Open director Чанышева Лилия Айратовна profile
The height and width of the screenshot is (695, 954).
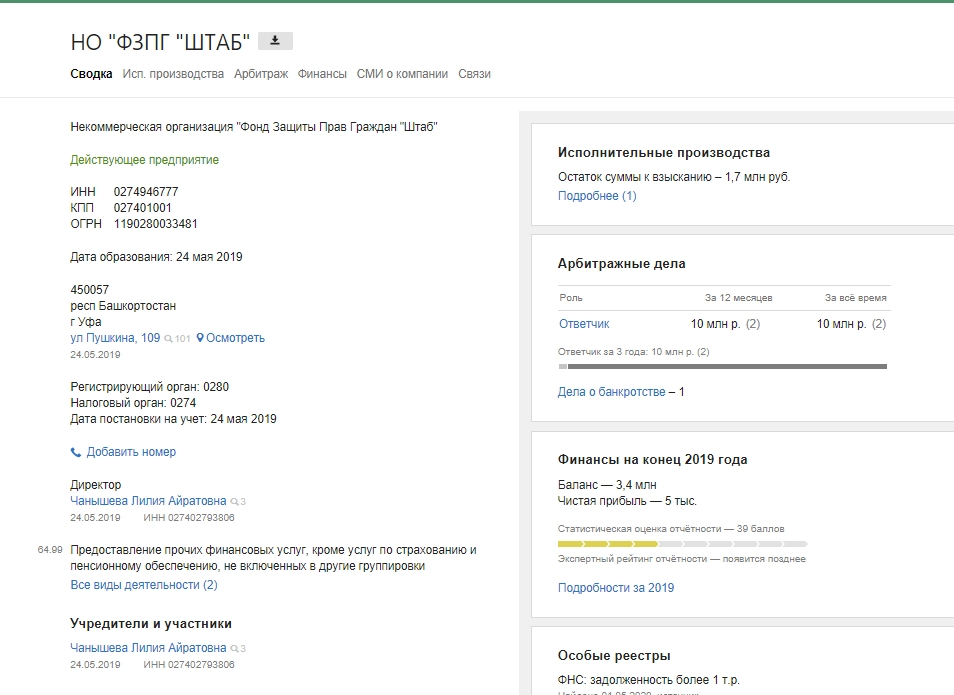click(x=148, y=501)
